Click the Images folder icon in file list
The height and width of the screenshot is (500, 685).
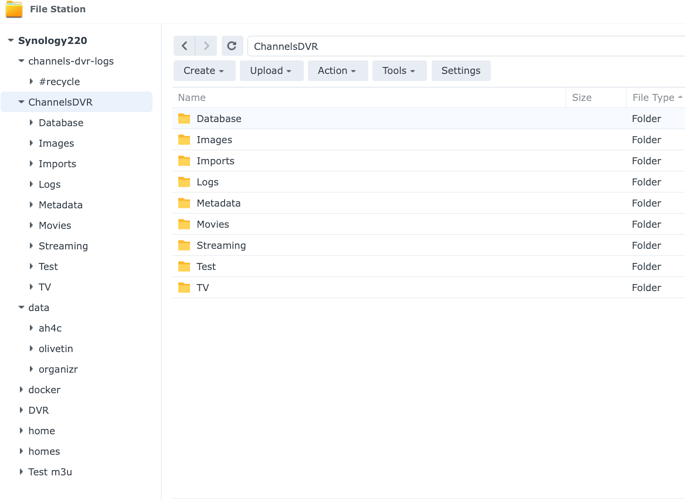click(x=184, y=140)
